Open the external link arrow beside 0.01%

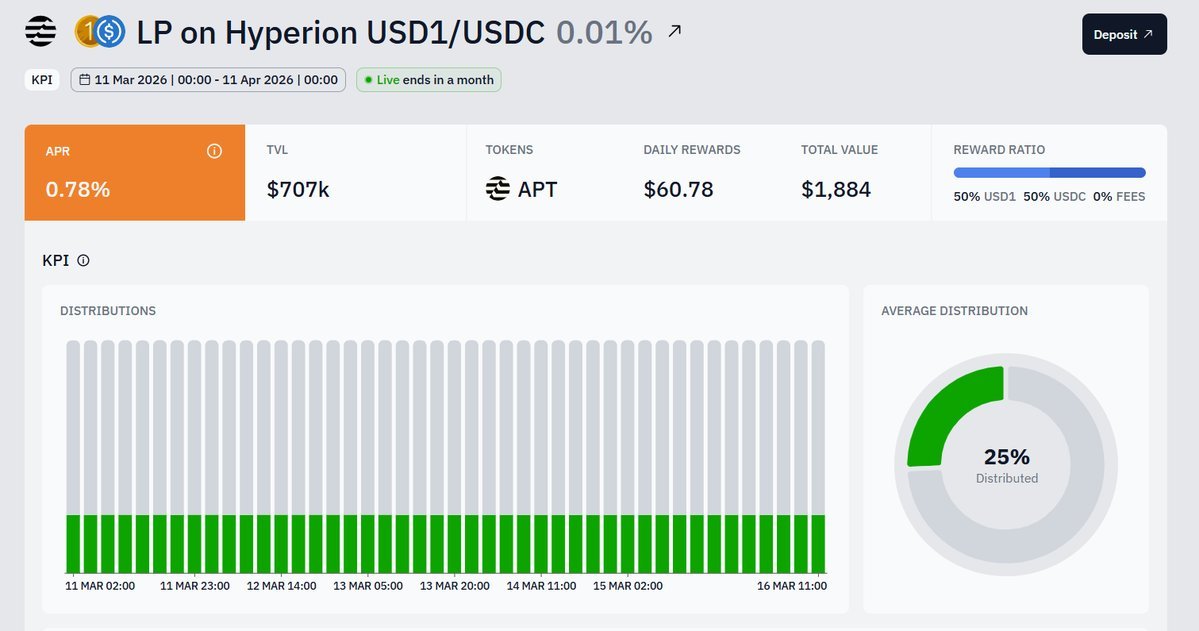(x=674, y=31)
